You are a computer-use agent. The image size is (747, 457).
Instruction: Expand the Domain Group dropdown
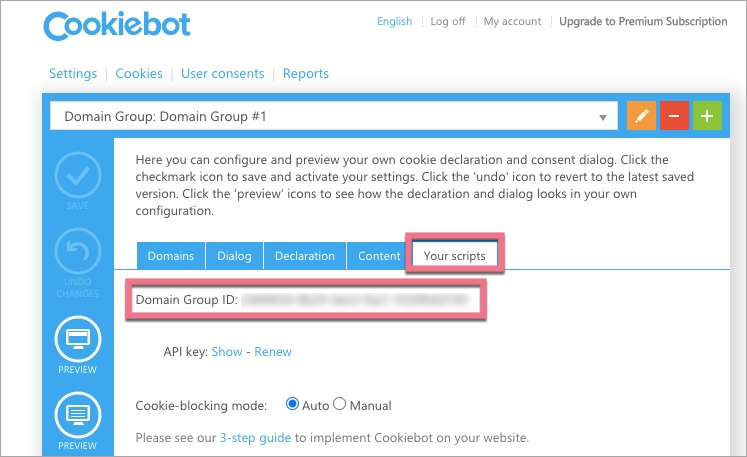[602, 117]
